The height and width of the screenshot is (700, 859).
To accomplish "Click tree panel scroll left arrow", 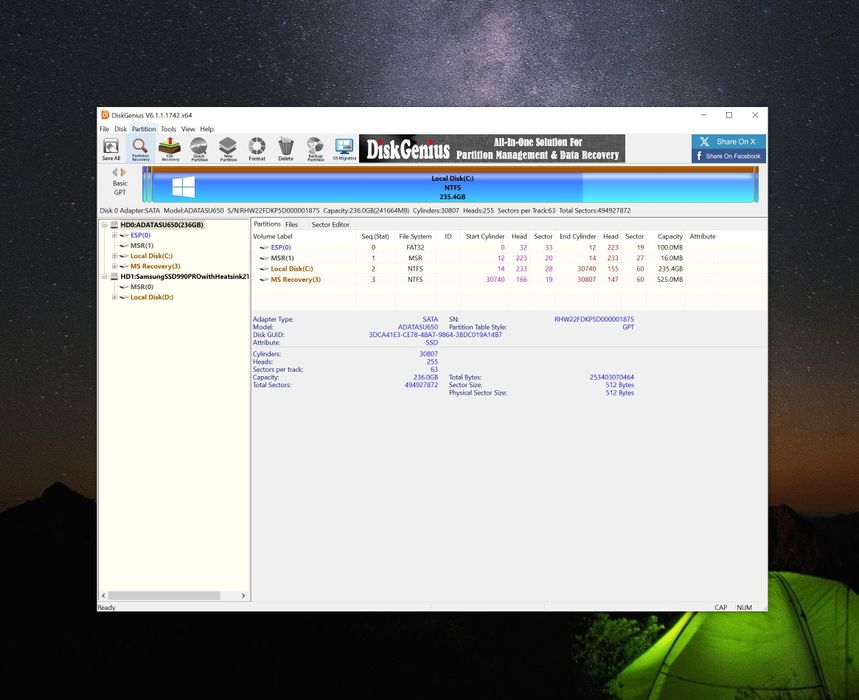I will 104,595.
